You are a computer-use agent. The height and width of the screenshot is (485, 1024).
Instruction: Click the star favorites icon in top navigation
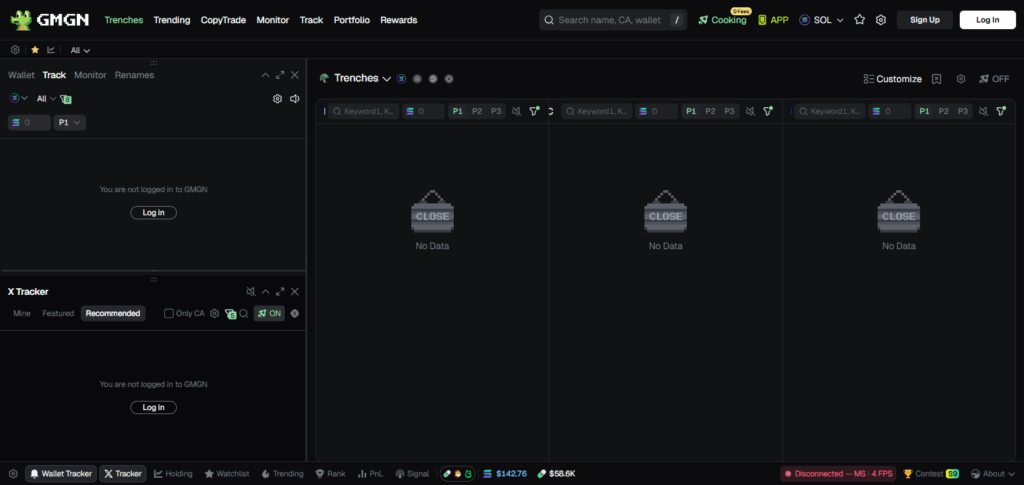[x=859, y=20]
